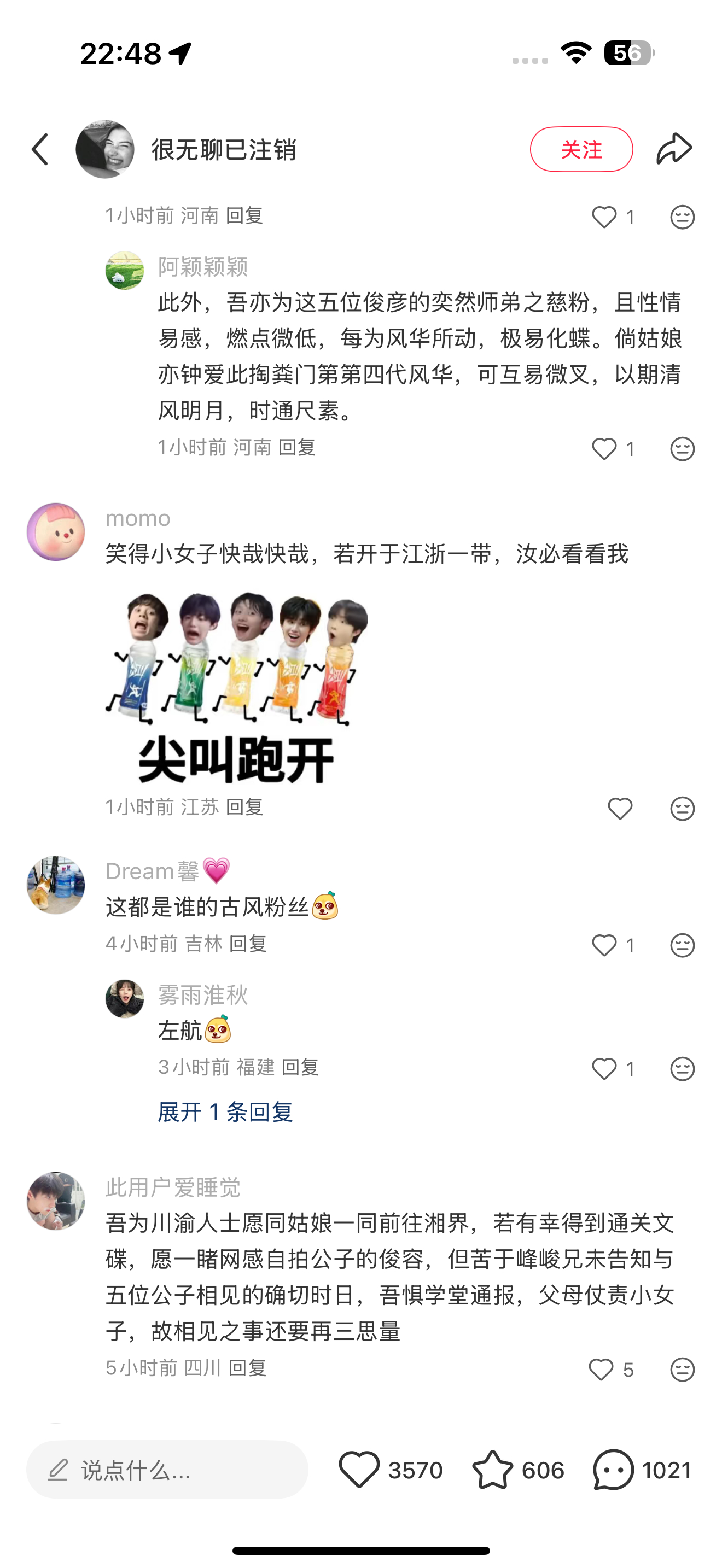Open the share arrow icon

[x=674, y=149]
